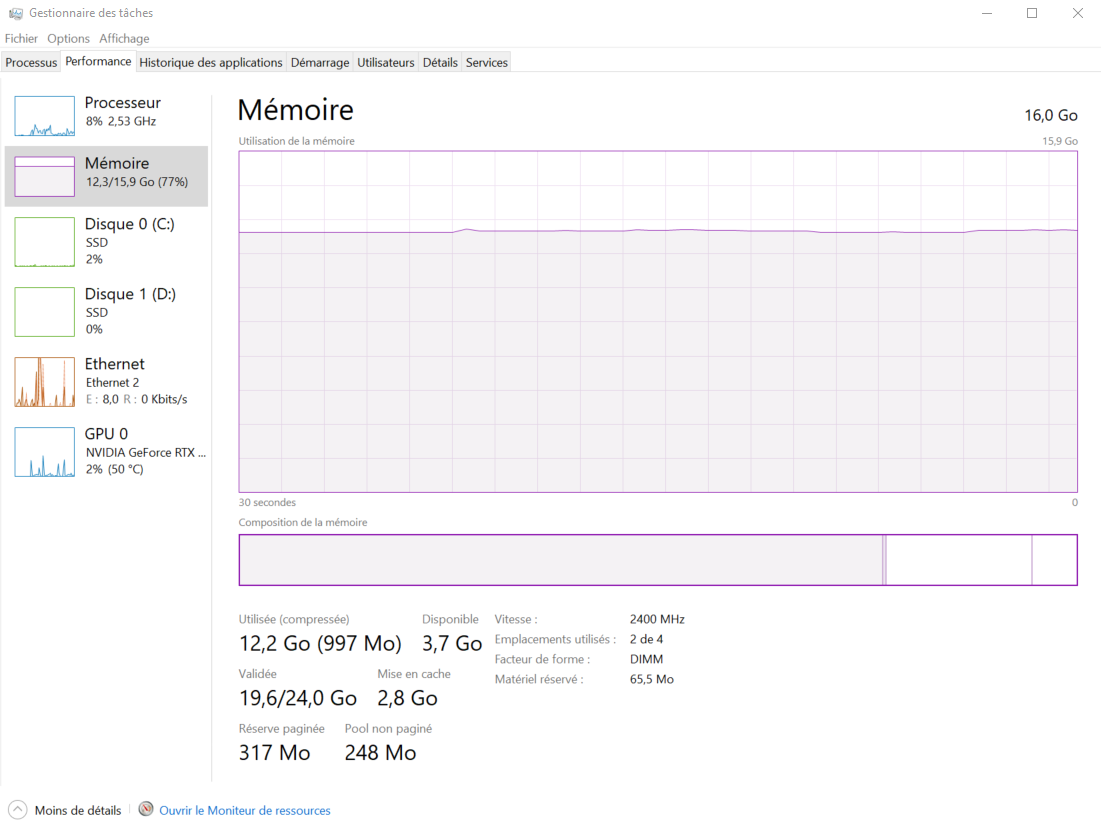Screen dimensions: 1101x833
Task: Open Disque 0 (C:) graph icon
Action: (x=44, y=242)
